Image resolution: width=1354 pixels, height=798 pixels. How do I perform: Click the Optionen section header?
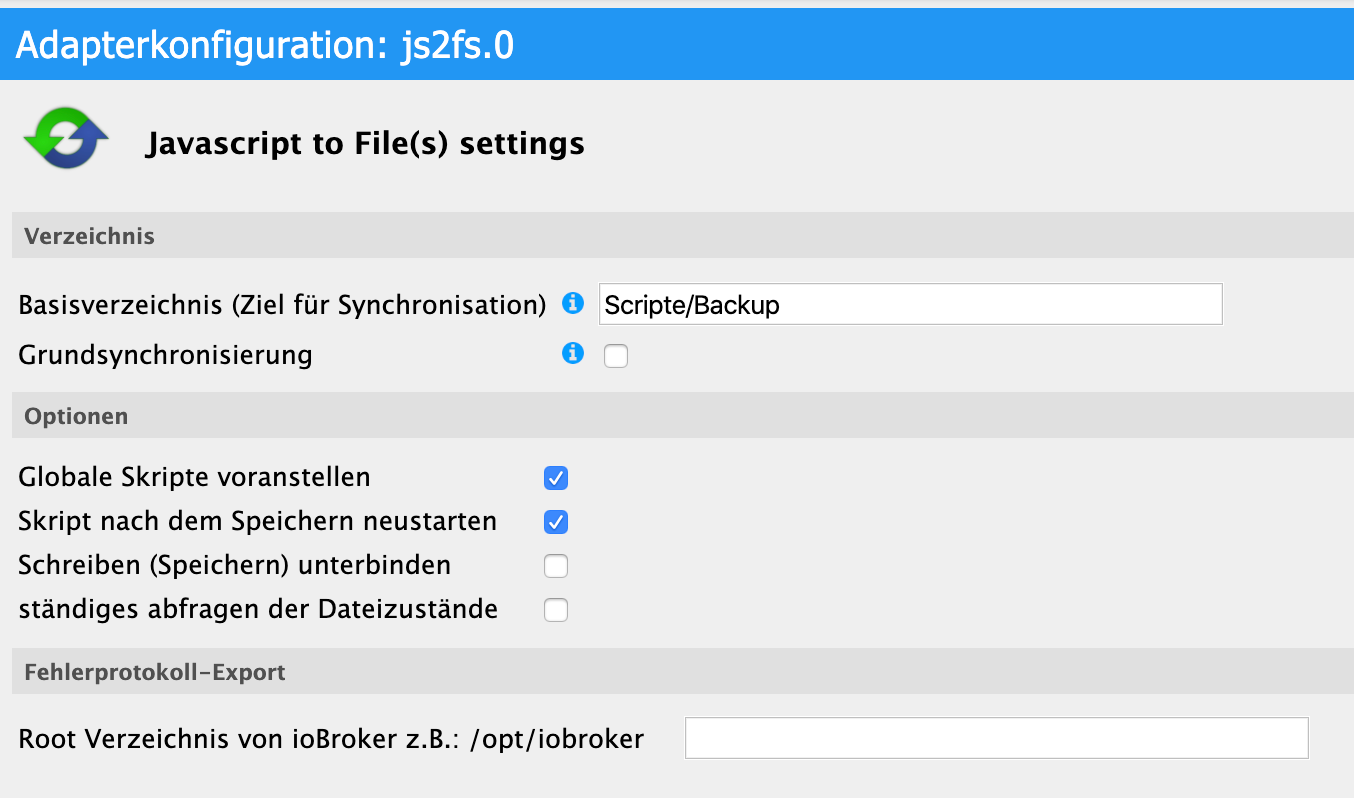coord(76,416)
